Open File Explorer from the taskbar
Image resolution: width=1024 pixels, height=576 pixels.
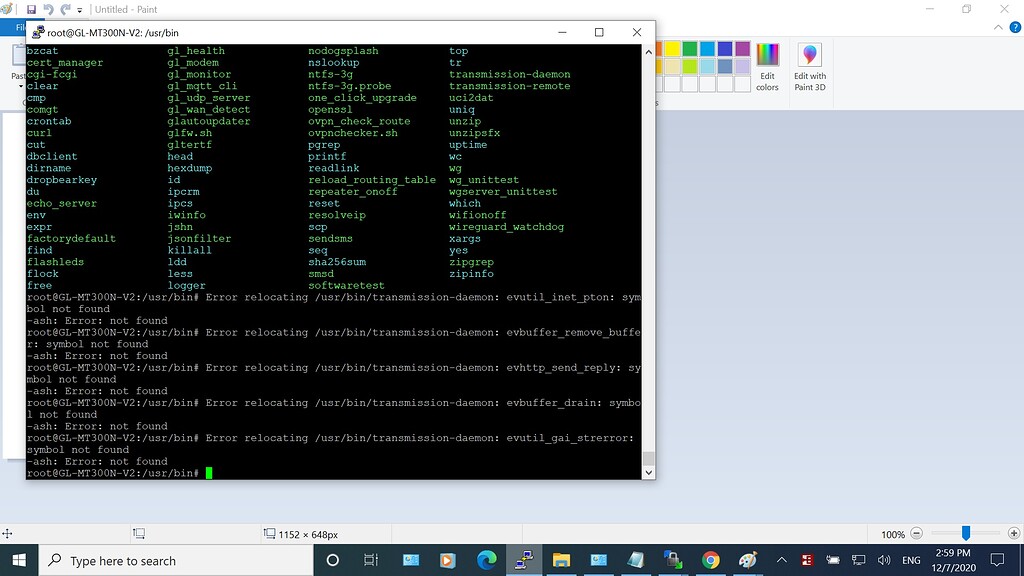(562, 561)
